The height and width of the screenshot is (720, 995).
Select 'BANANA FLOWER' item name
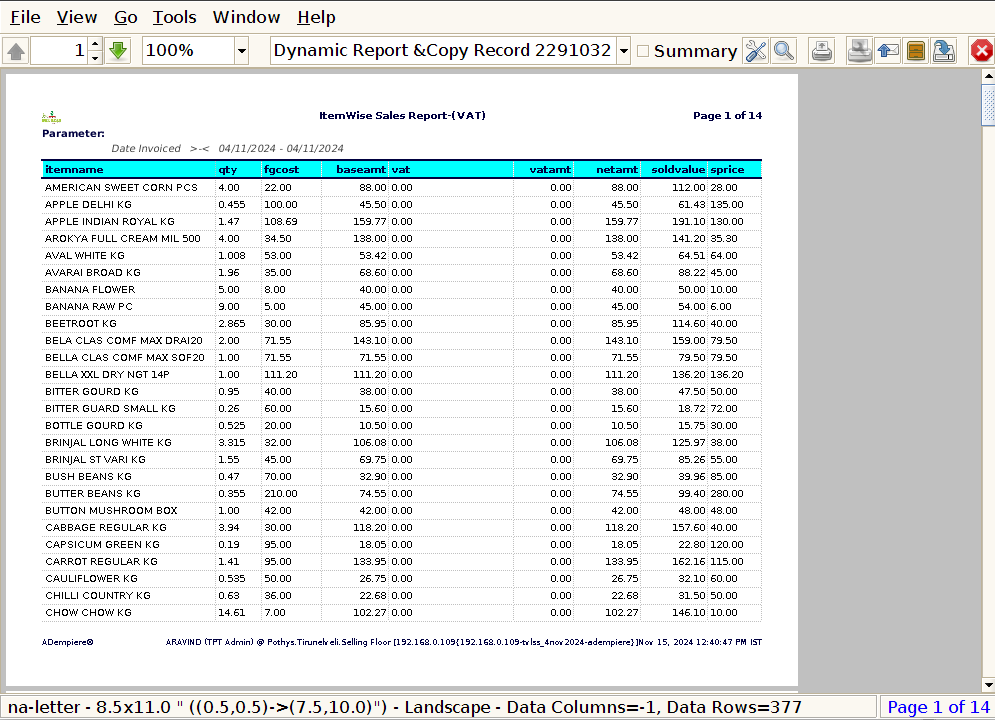pyautogui.click(x=89, y=290)
